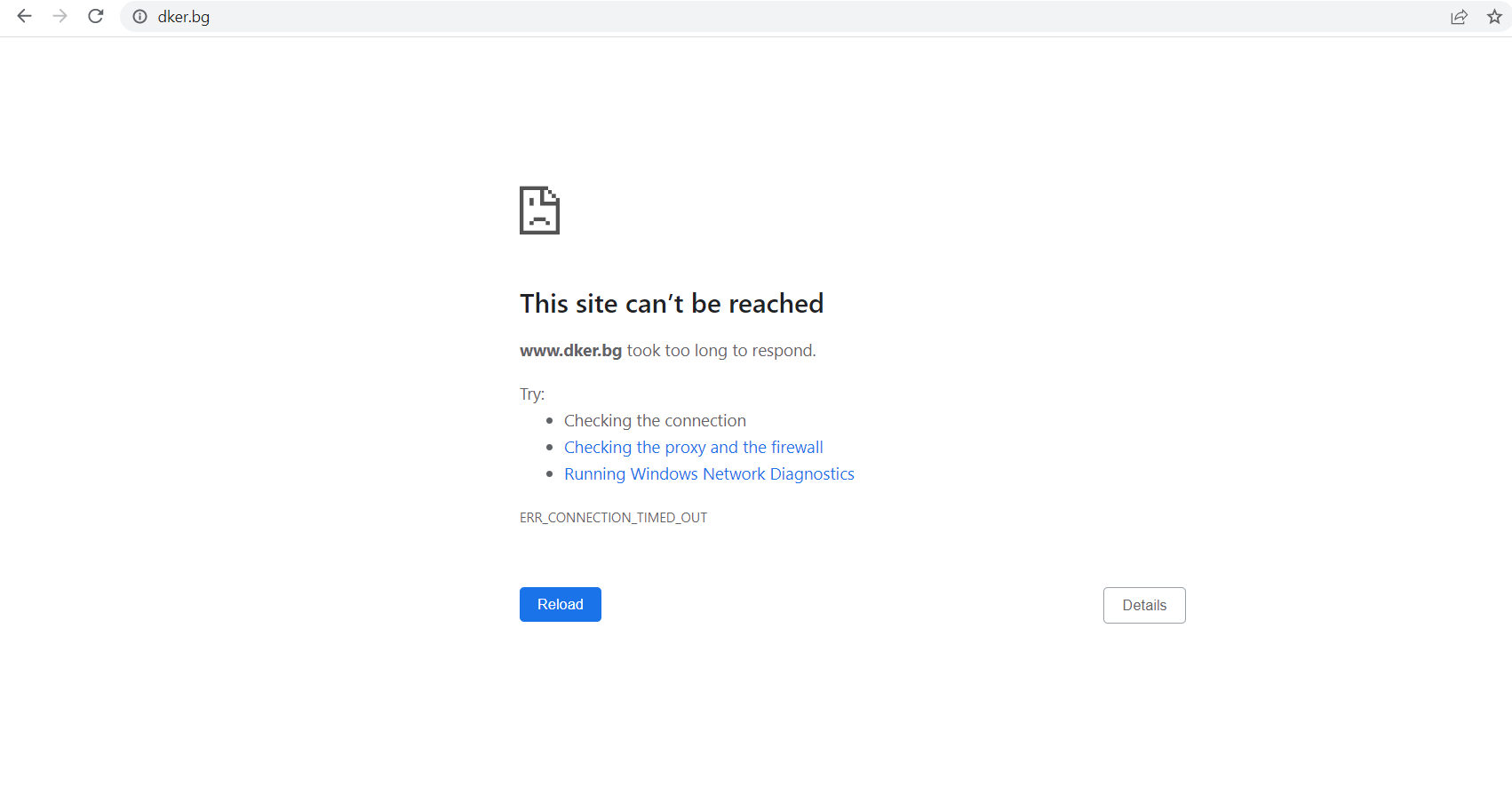Open the site information icon beside dker.bg

[x=139, y=17]
